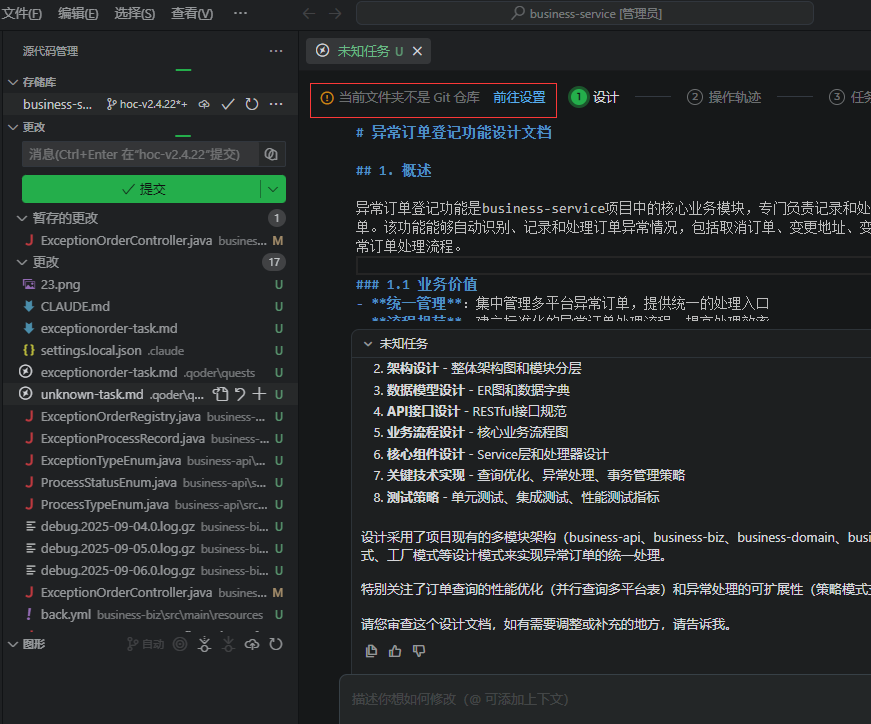Image resolution: width=871 pixels, height=724 pixels.
Task: Click the thumbs up icon on response
Action: tap(395, 651)
